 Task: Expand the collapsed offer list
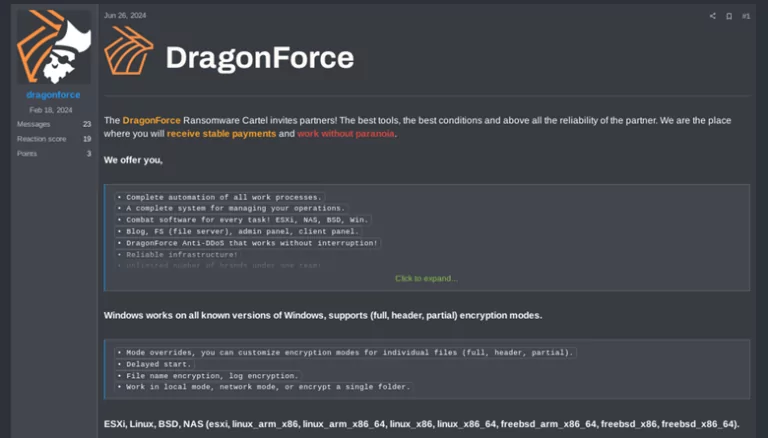426,278
